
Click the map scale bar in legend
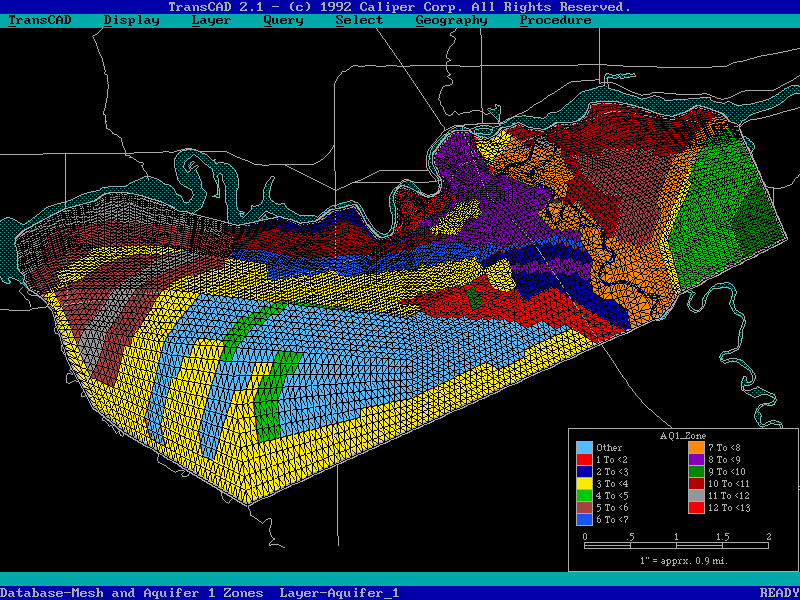676,546
